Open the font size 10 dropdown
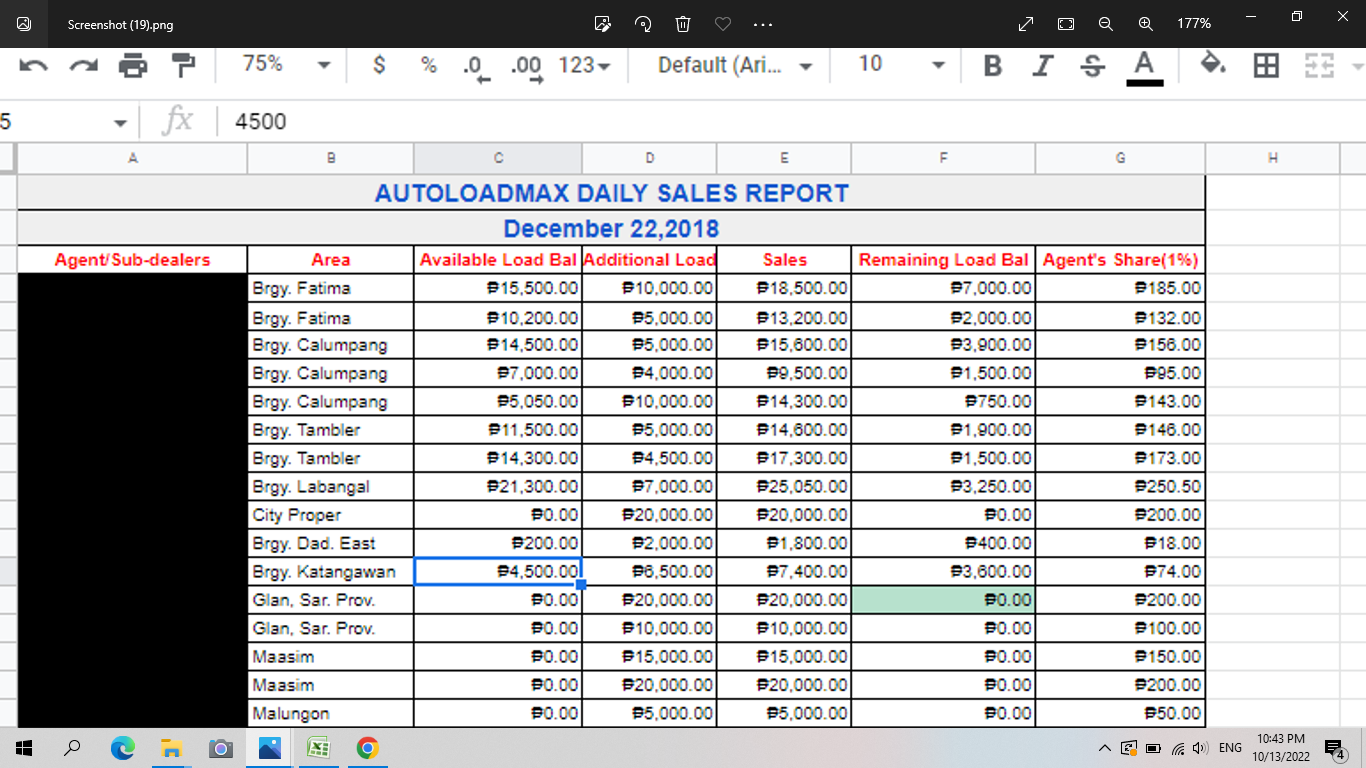The image size is (1366, 768). [x=901, y=65]
